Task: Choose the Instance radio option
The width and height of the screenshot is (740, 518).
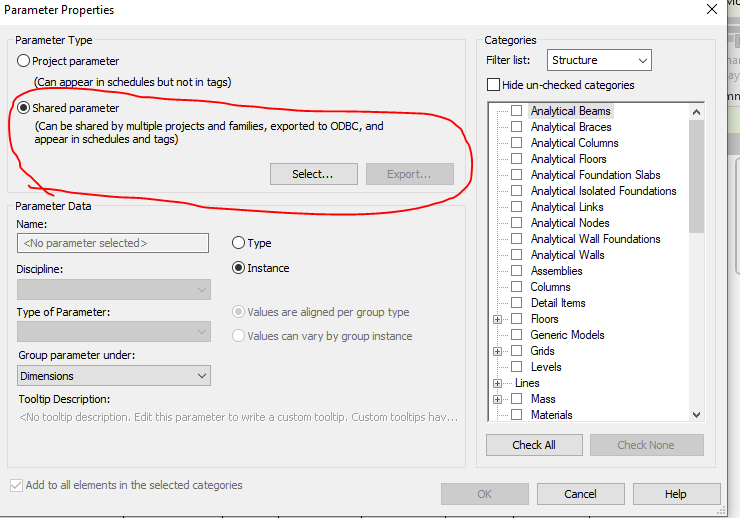Action: point(238,268)
